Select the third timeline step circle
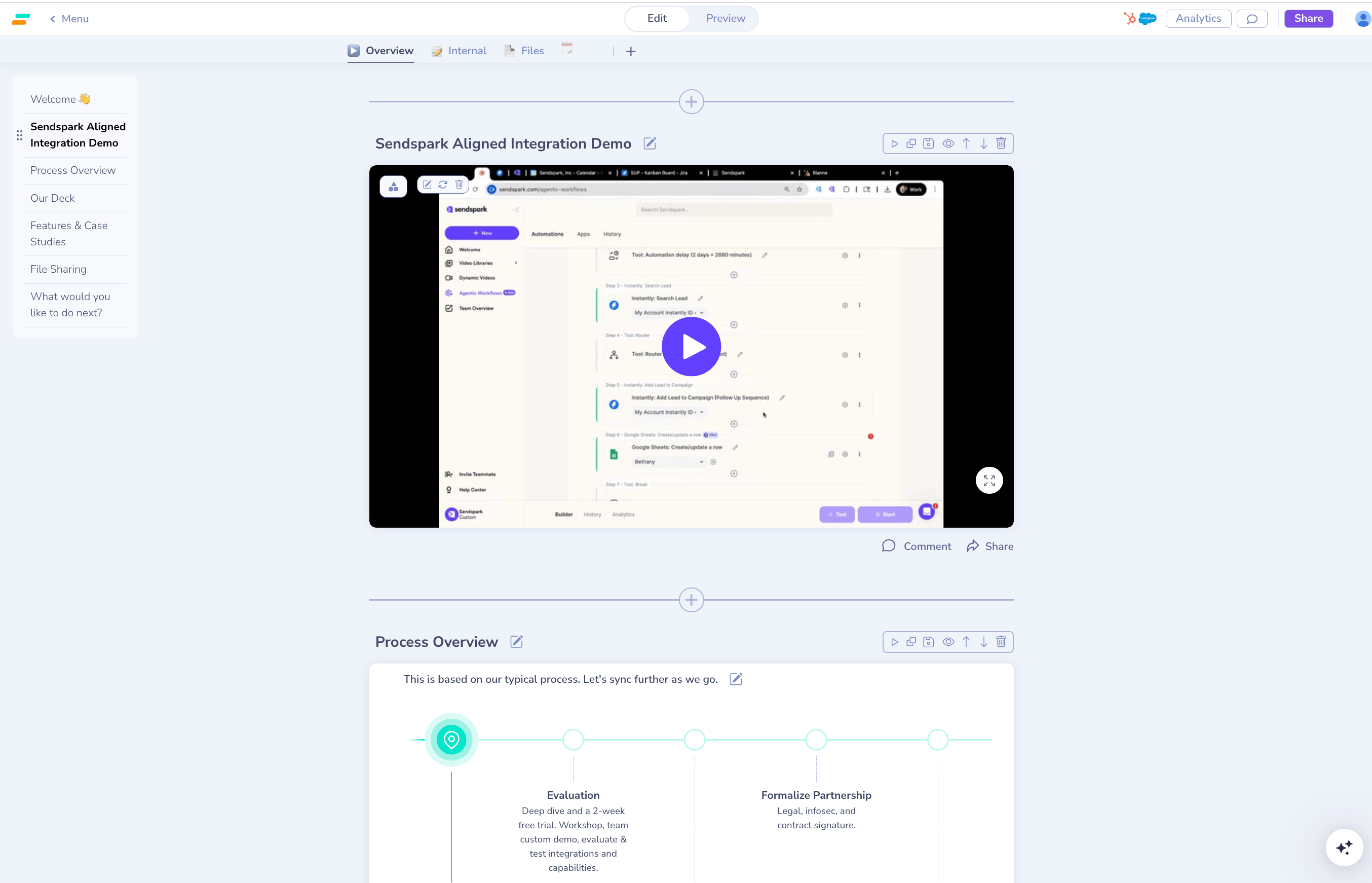Screen dimensions: 1372x883 (x=695, y=740)
